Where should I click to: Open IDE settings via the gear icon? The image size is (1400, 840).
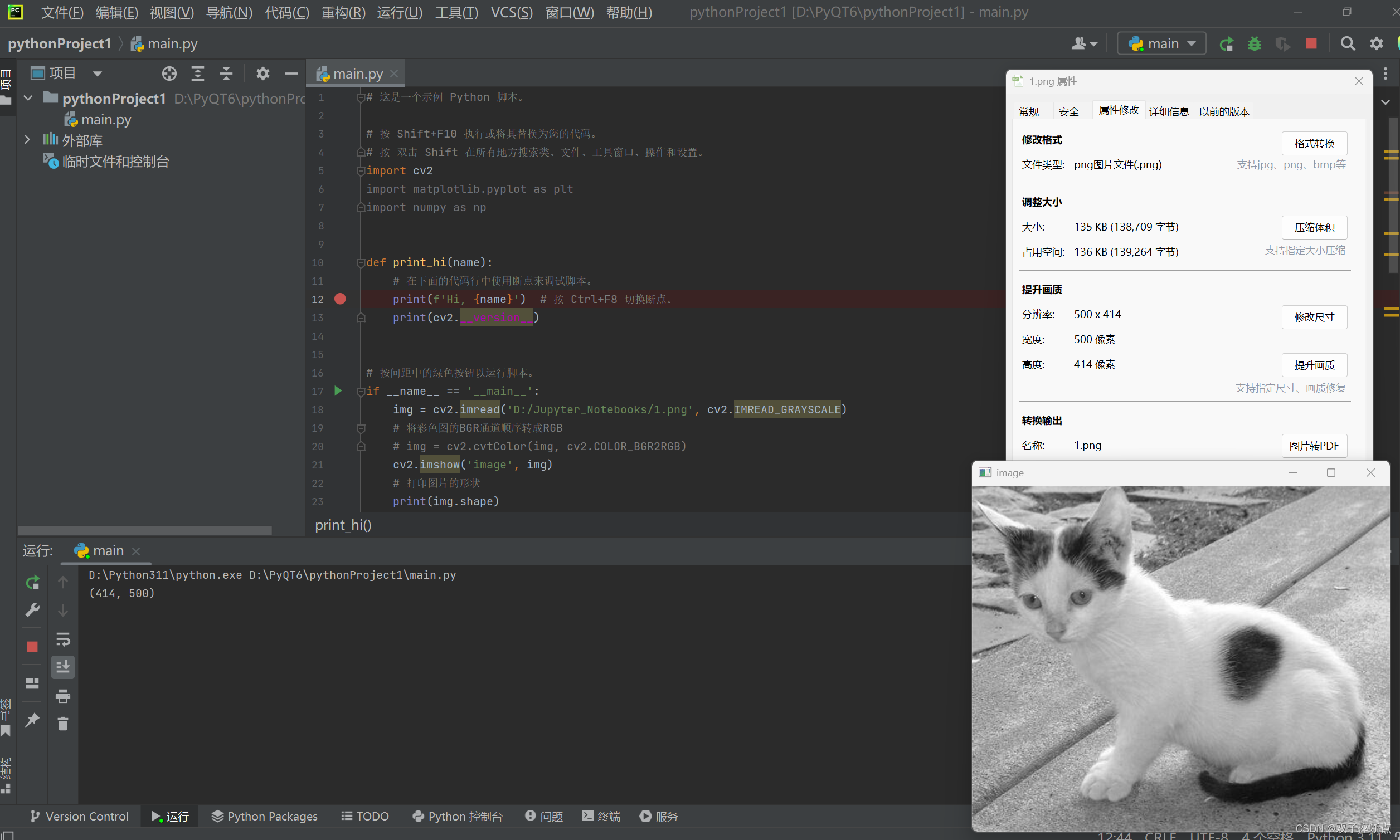click(1377, 43)
